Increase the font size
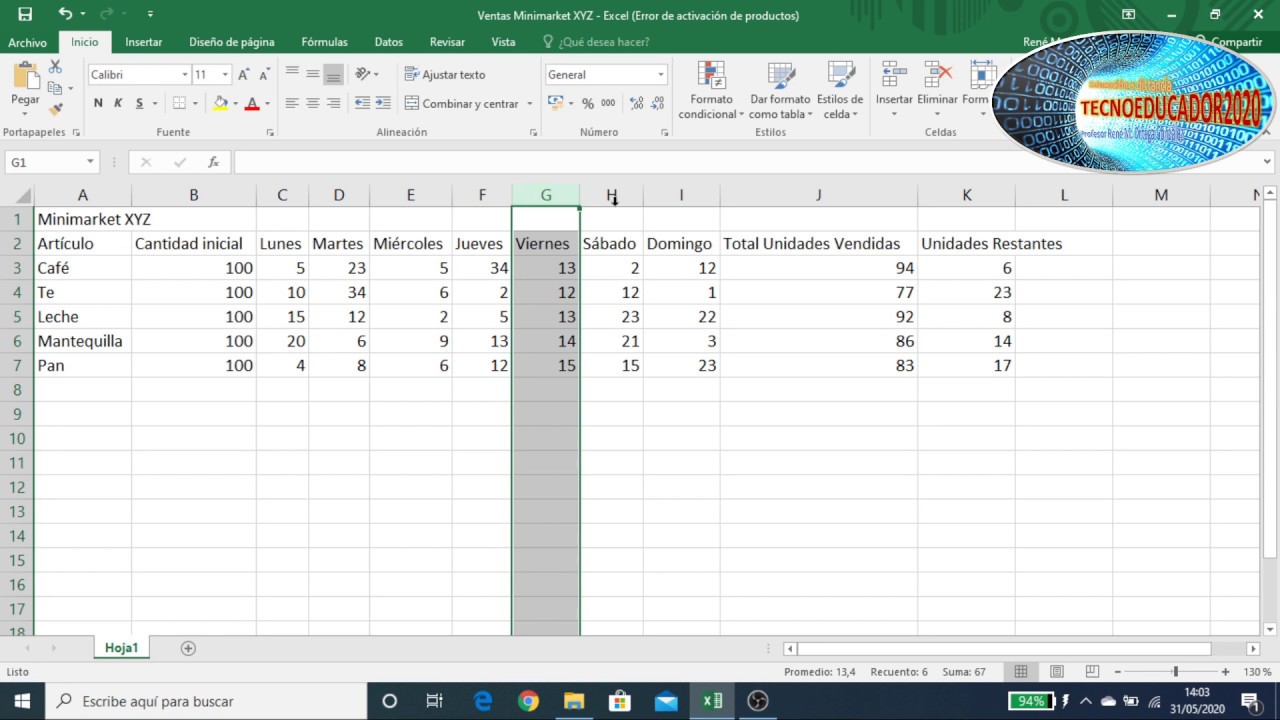 click(x=244, y=75)
